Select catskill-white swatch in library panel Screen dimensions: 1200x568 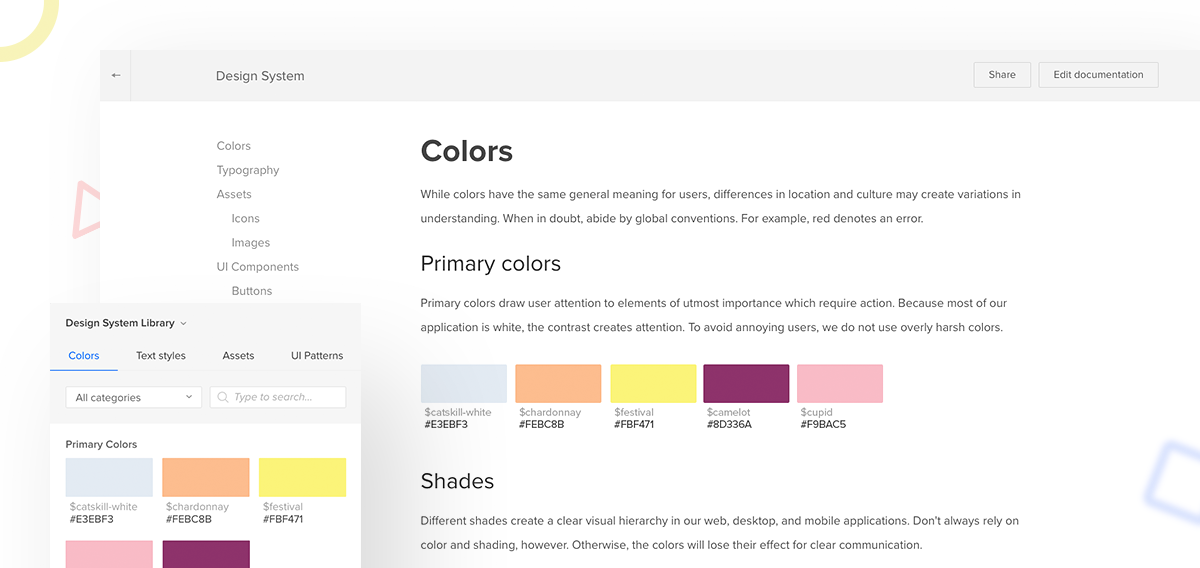(109, 477)
